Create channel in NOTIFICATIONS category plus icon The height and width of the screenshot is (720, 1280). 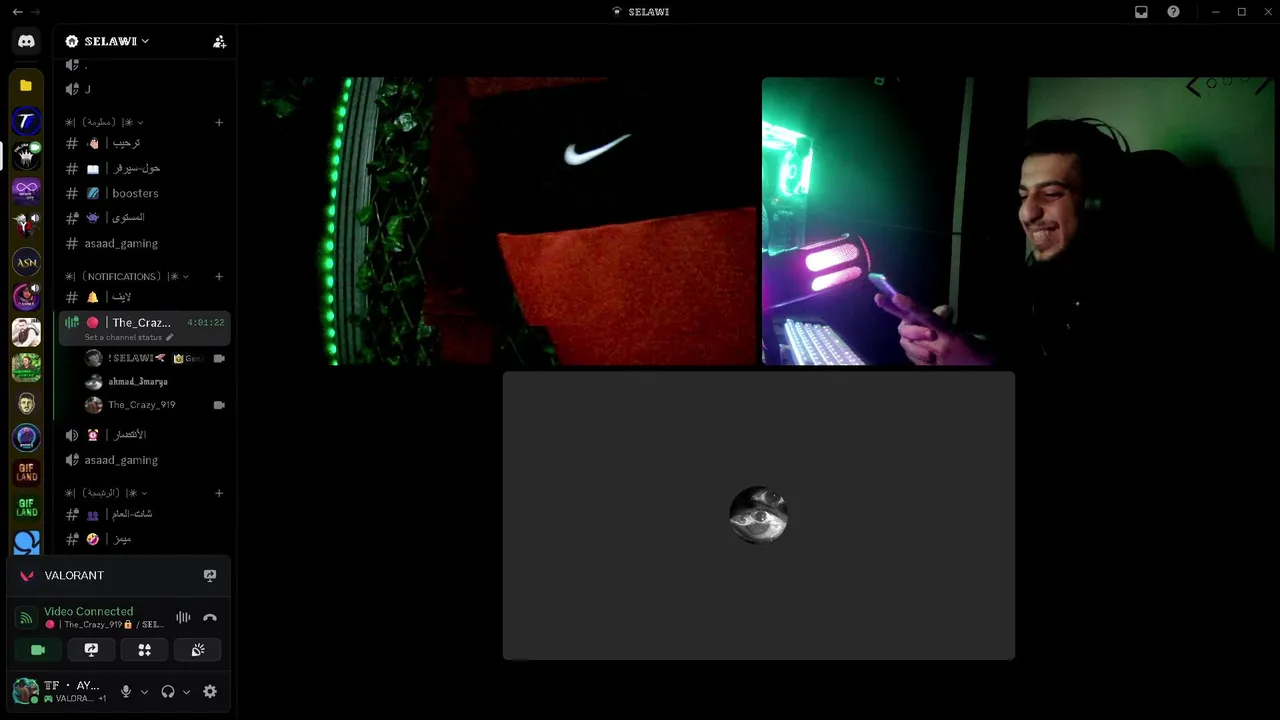click(219, 276)
